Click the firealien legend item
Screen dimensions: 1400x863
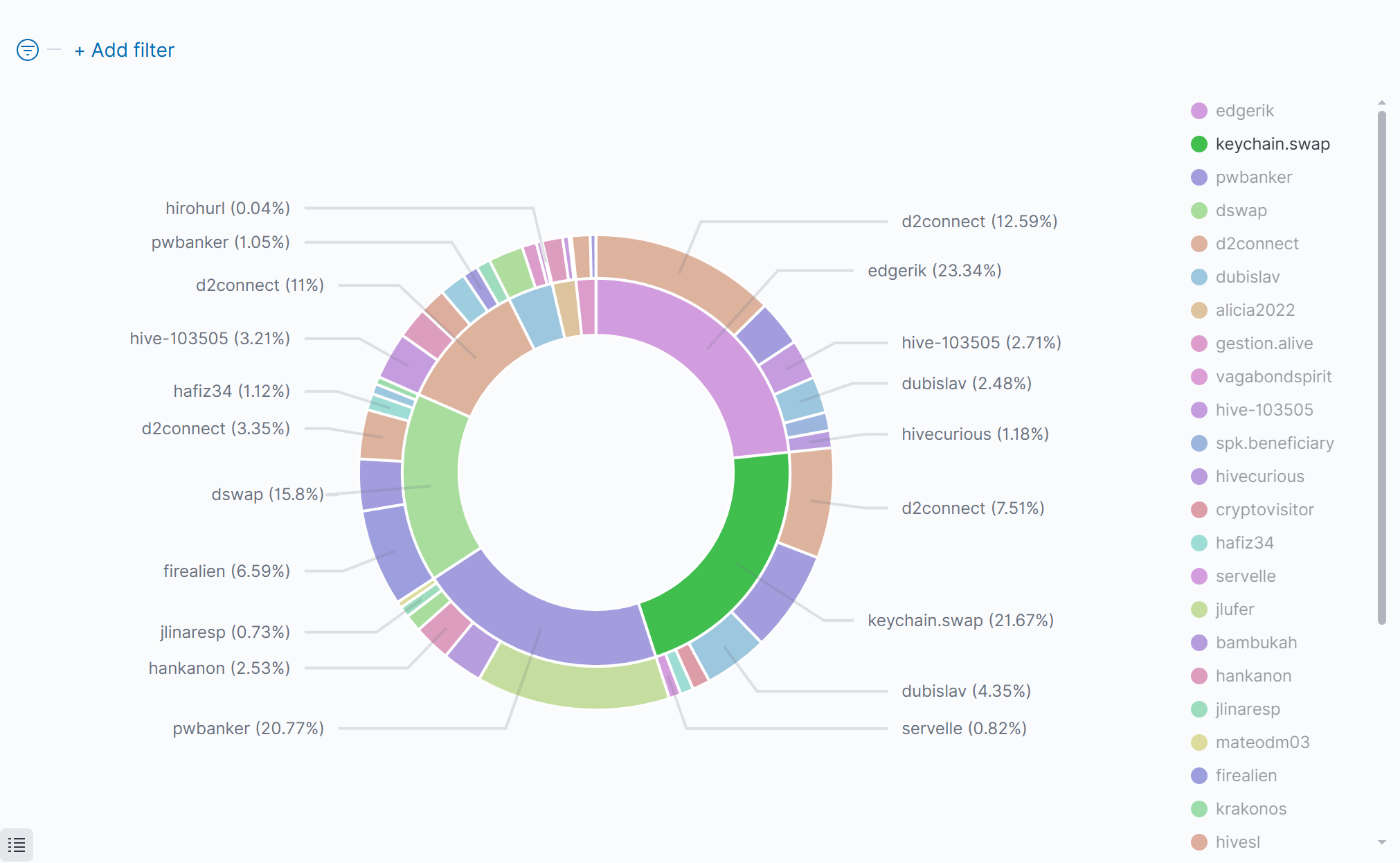pyautogui.click(x=1246, y=776)
